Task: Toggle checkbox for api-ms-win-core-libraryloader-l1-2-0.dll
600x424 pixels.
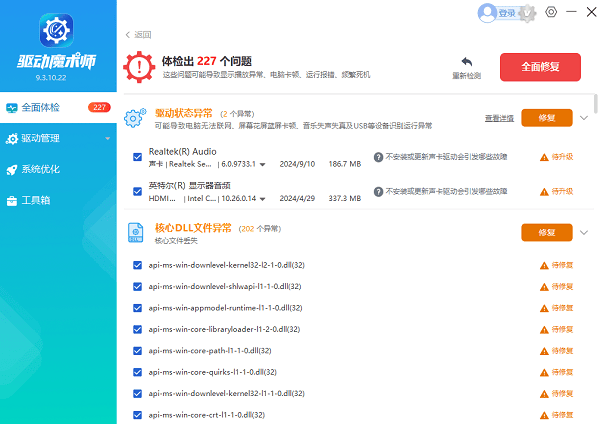Action: pyautogui.click(x=137, y=329)
